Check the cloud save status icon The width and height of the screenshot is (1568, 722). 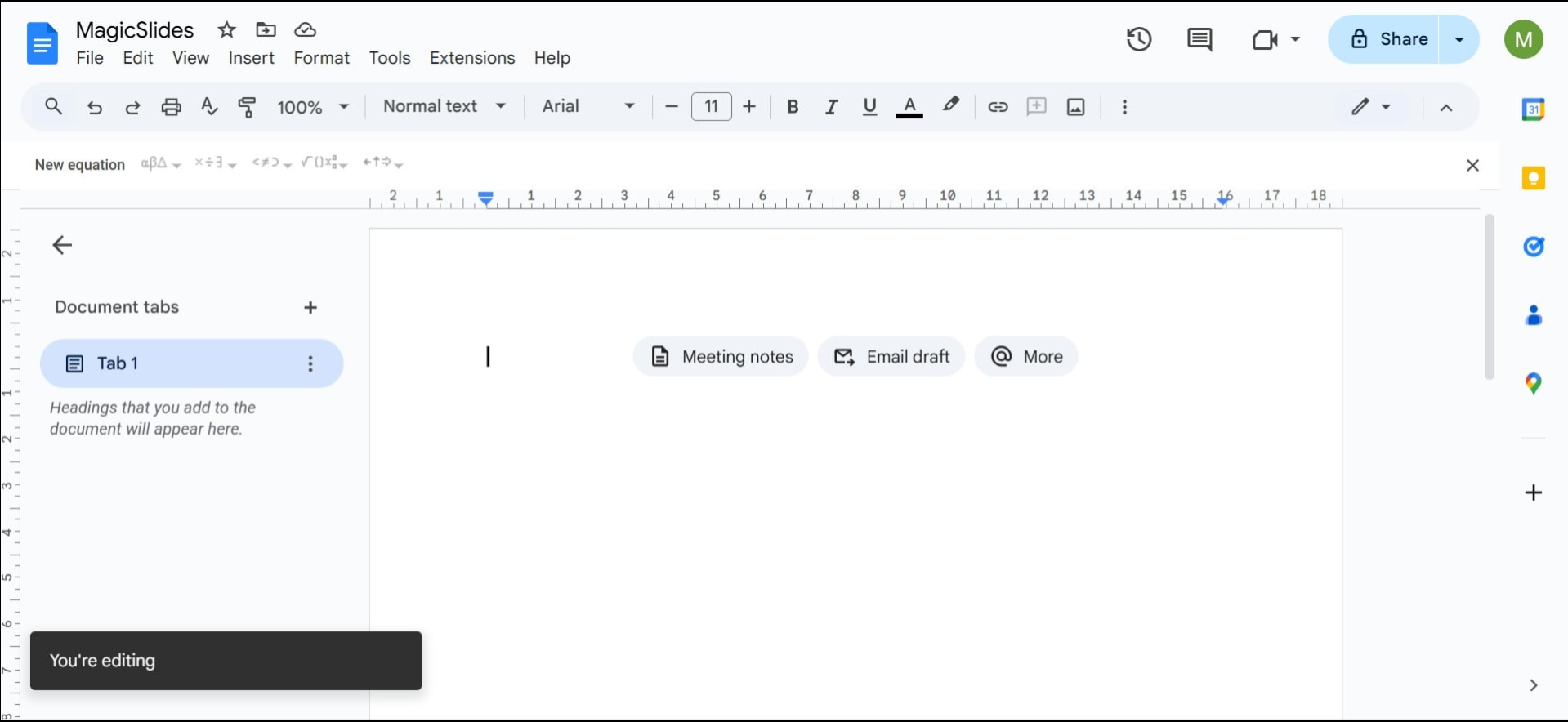(x=305, y=30)
